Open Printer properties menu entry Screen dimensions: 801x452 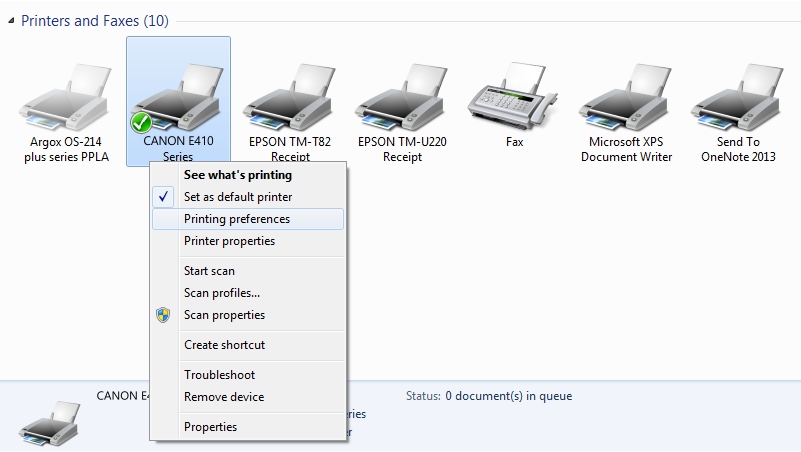[x=229, y=241]
